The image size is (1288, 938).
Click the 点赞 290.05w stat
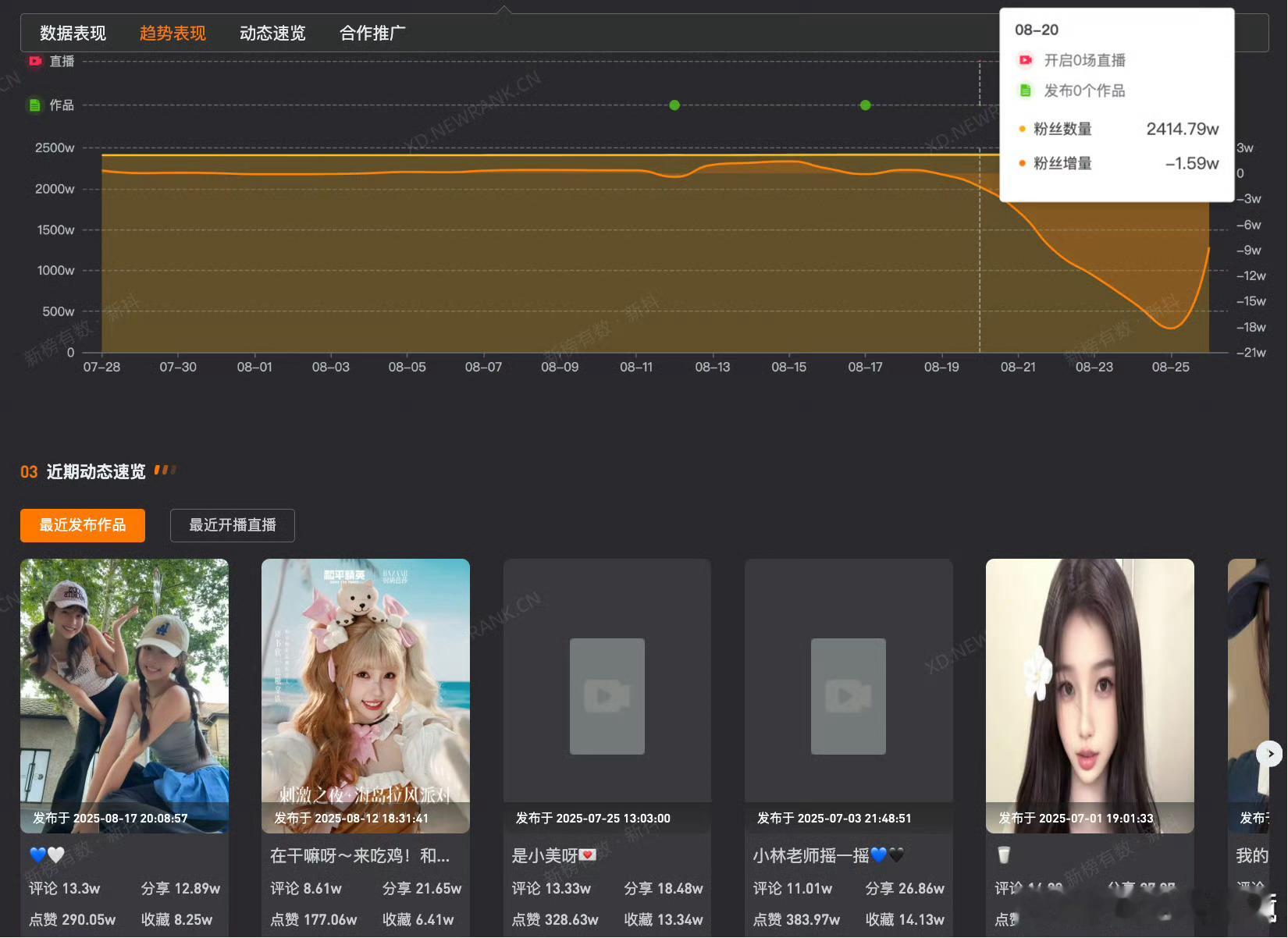[x=73, y=920]
